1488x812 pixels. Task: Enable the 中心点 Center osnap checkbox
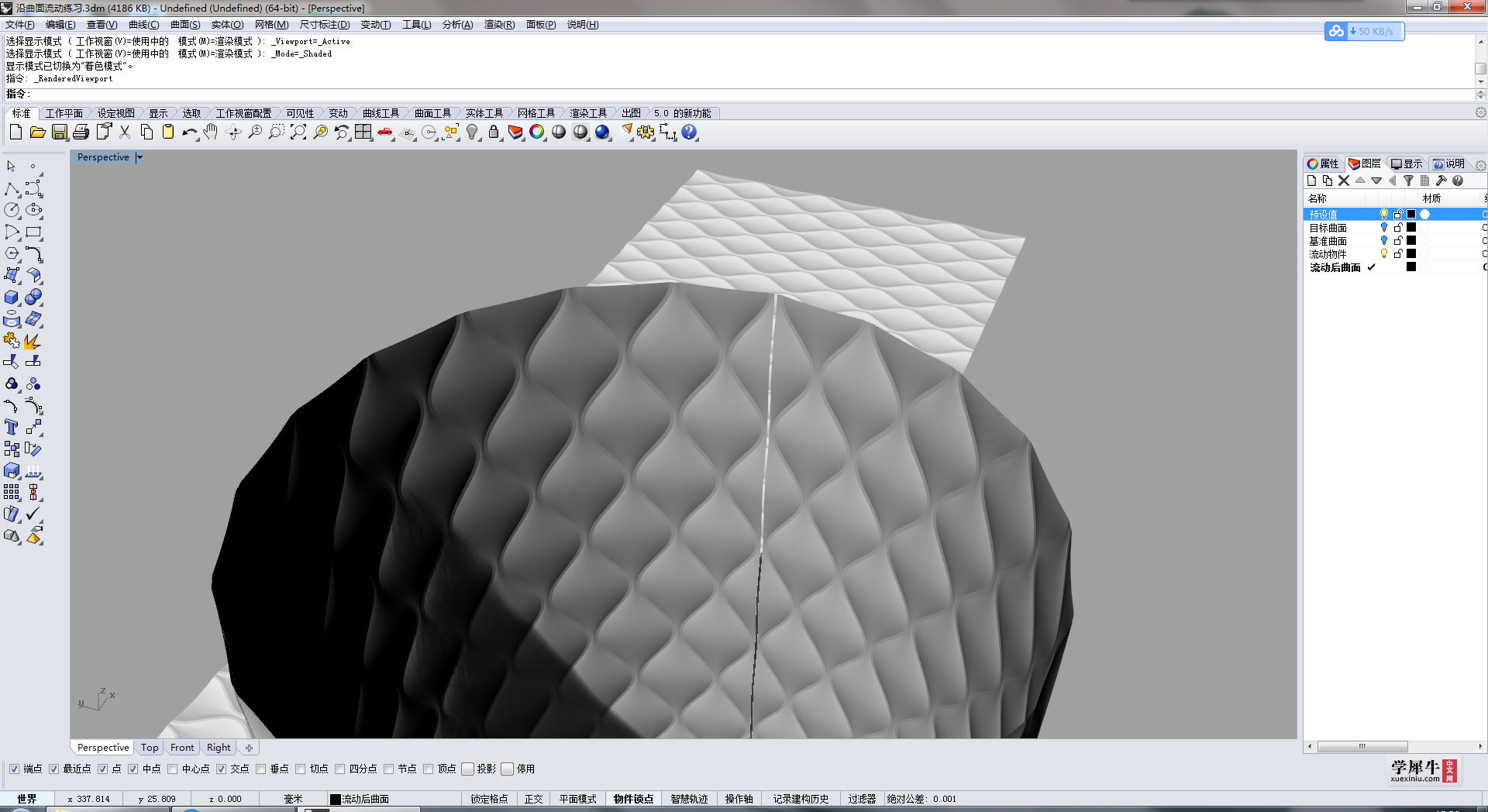(172, 769)
